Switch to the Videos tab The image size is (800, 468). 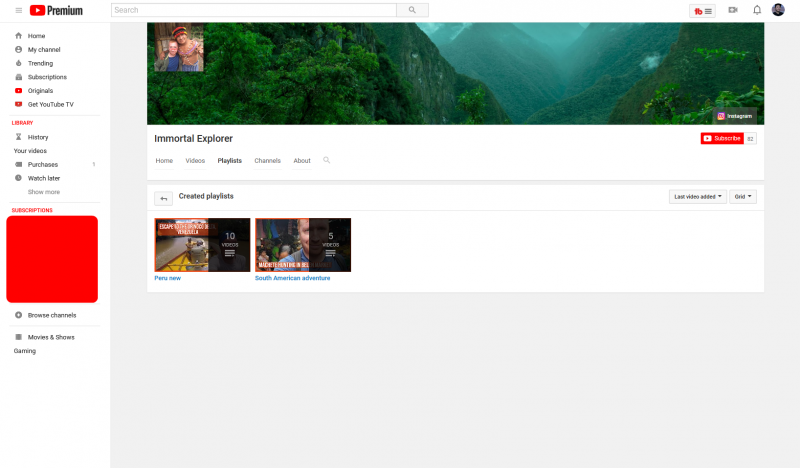(195, 160)
